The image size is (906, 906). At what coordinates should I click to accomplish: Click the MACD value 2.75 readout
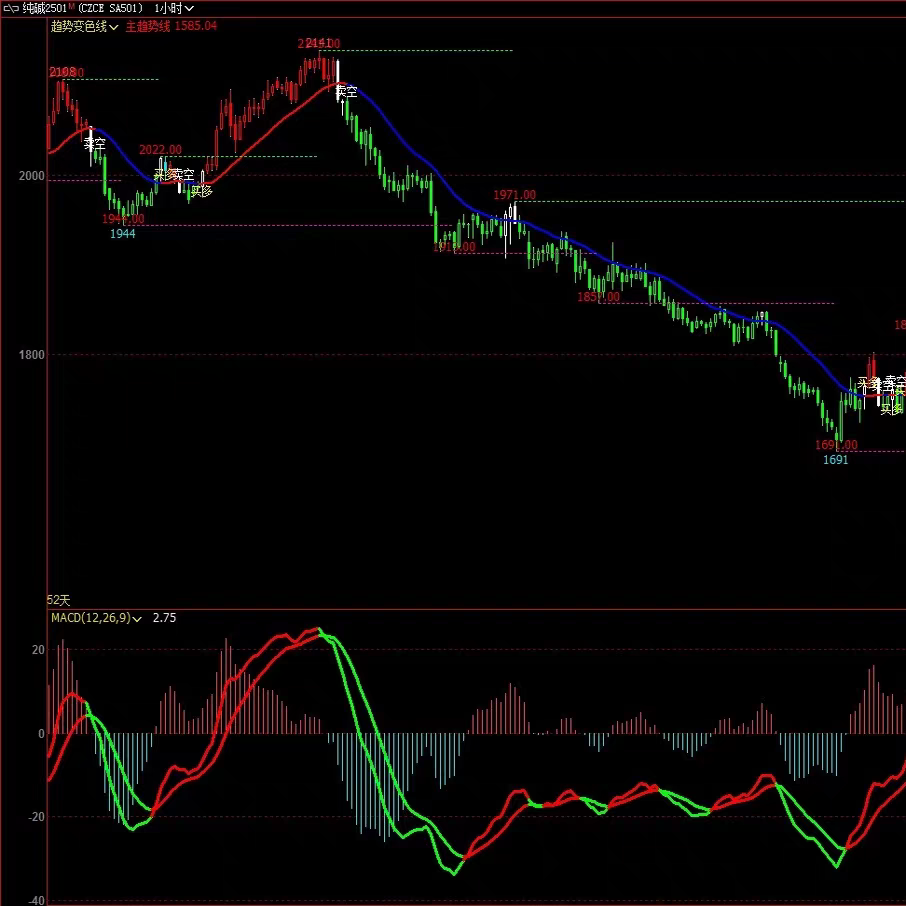coord(164,618)
